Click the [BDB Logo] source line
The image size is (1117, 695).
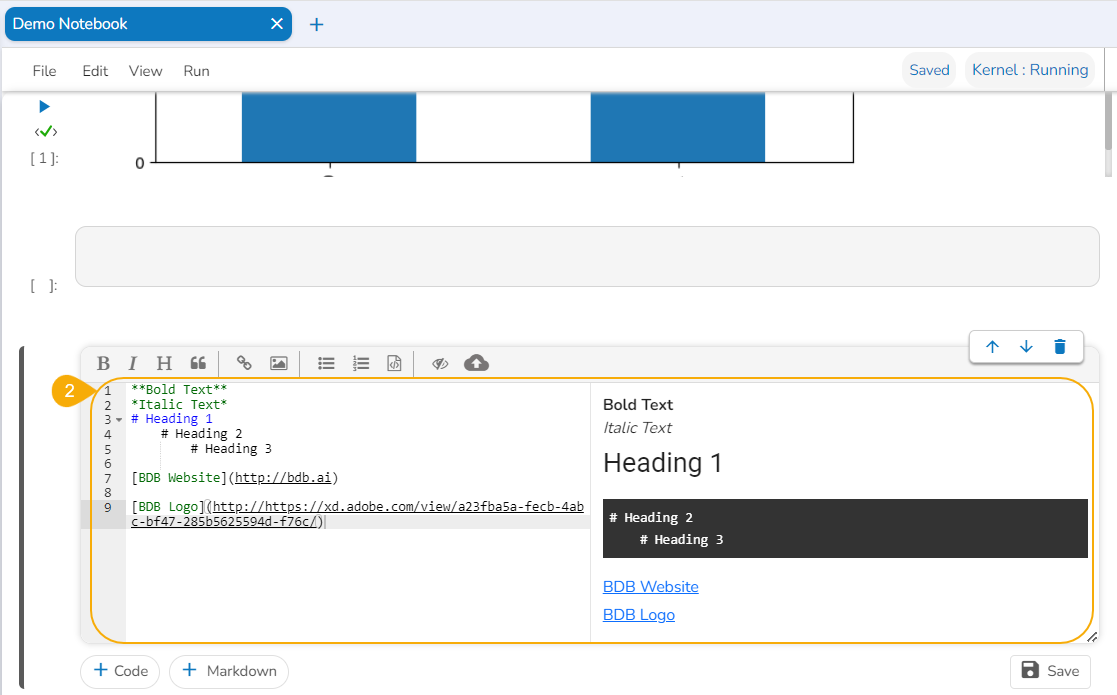(x=358, y=514)
